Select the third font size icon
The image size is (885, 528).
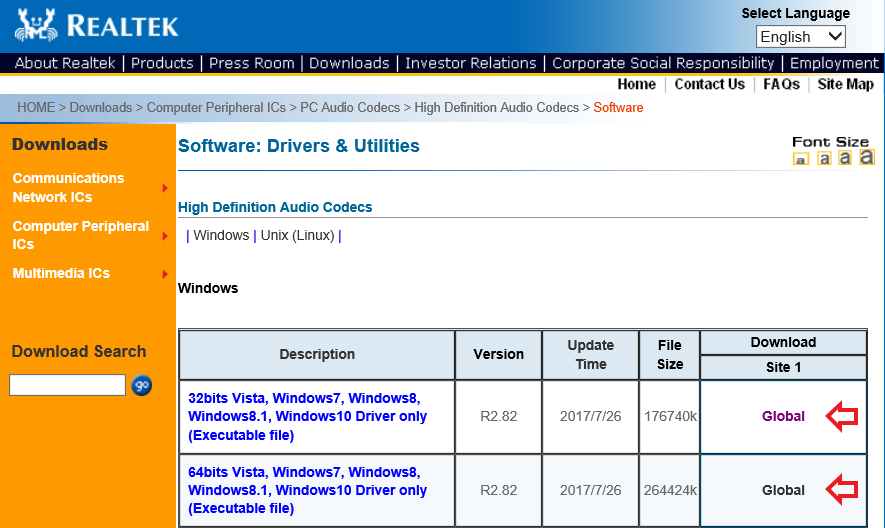click(845, 158)
